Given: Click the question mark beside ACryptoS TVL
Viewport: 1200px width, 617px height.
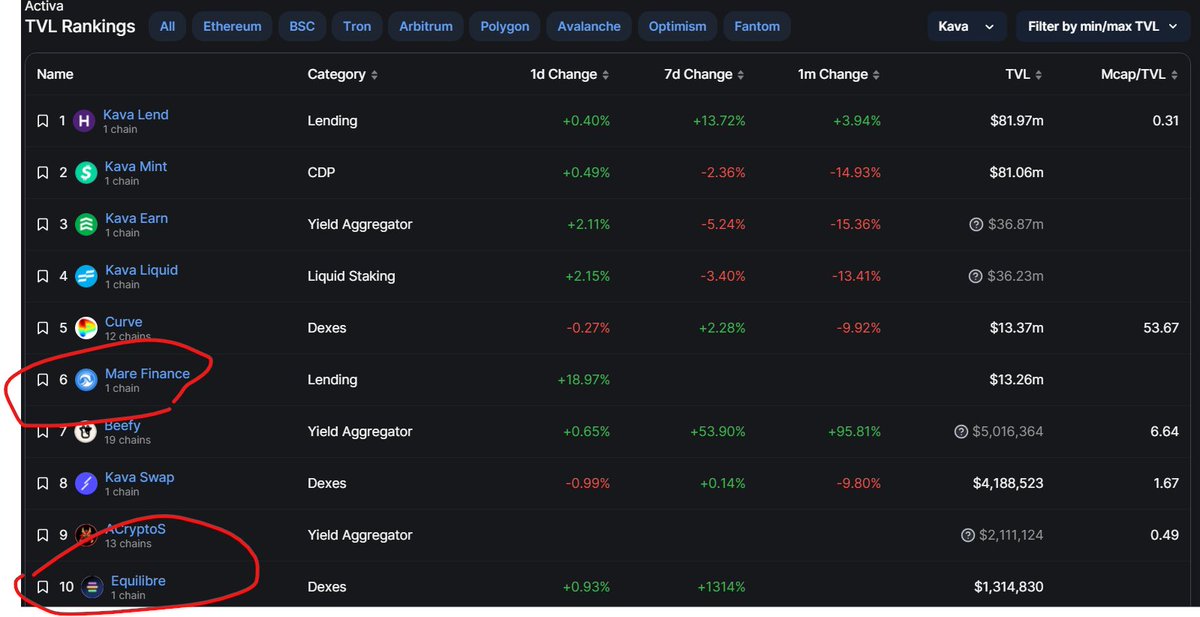Looking at the screenshot, I should click(967, 536).
